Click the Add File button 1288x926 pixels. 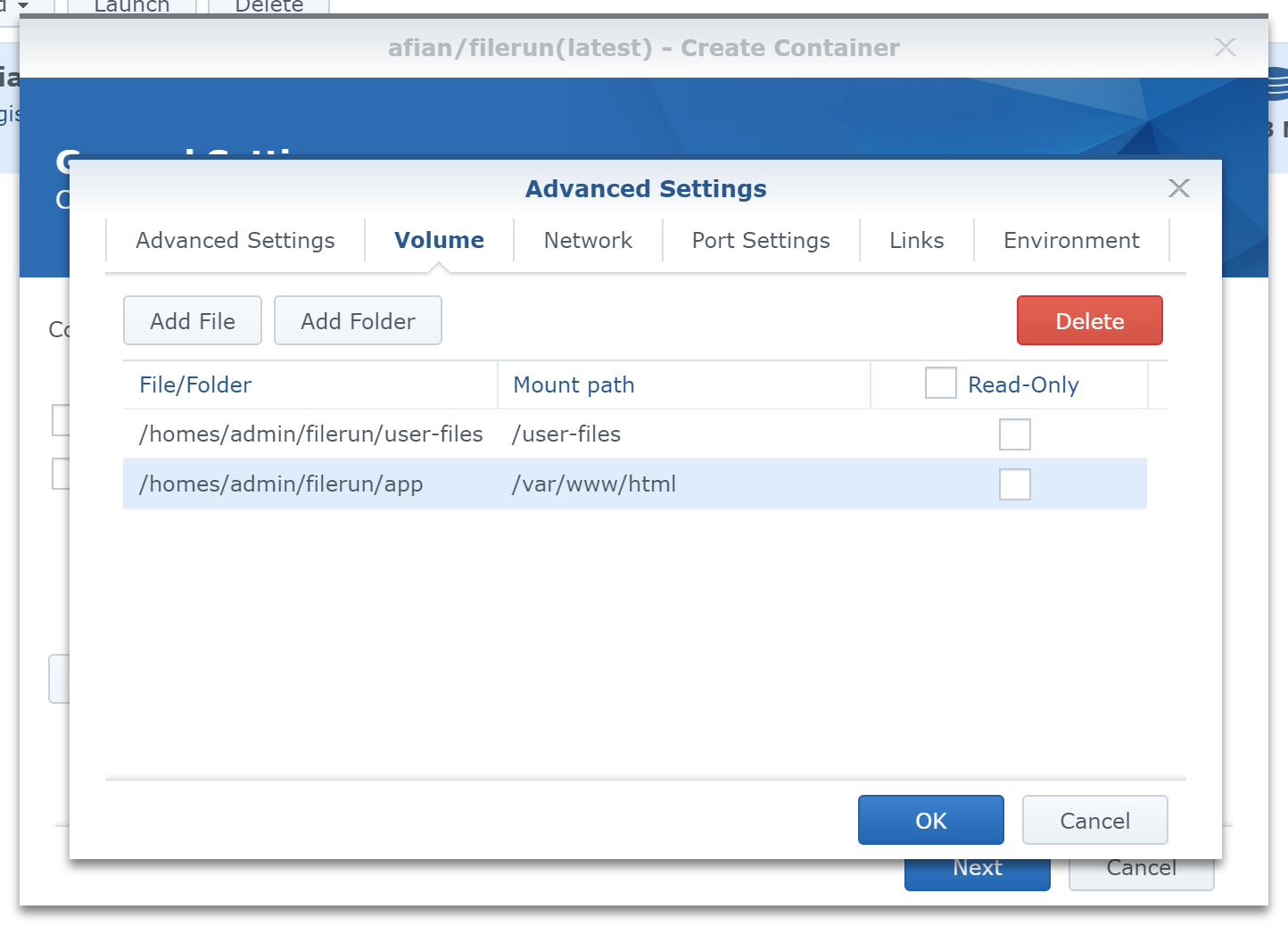point(193,321)
